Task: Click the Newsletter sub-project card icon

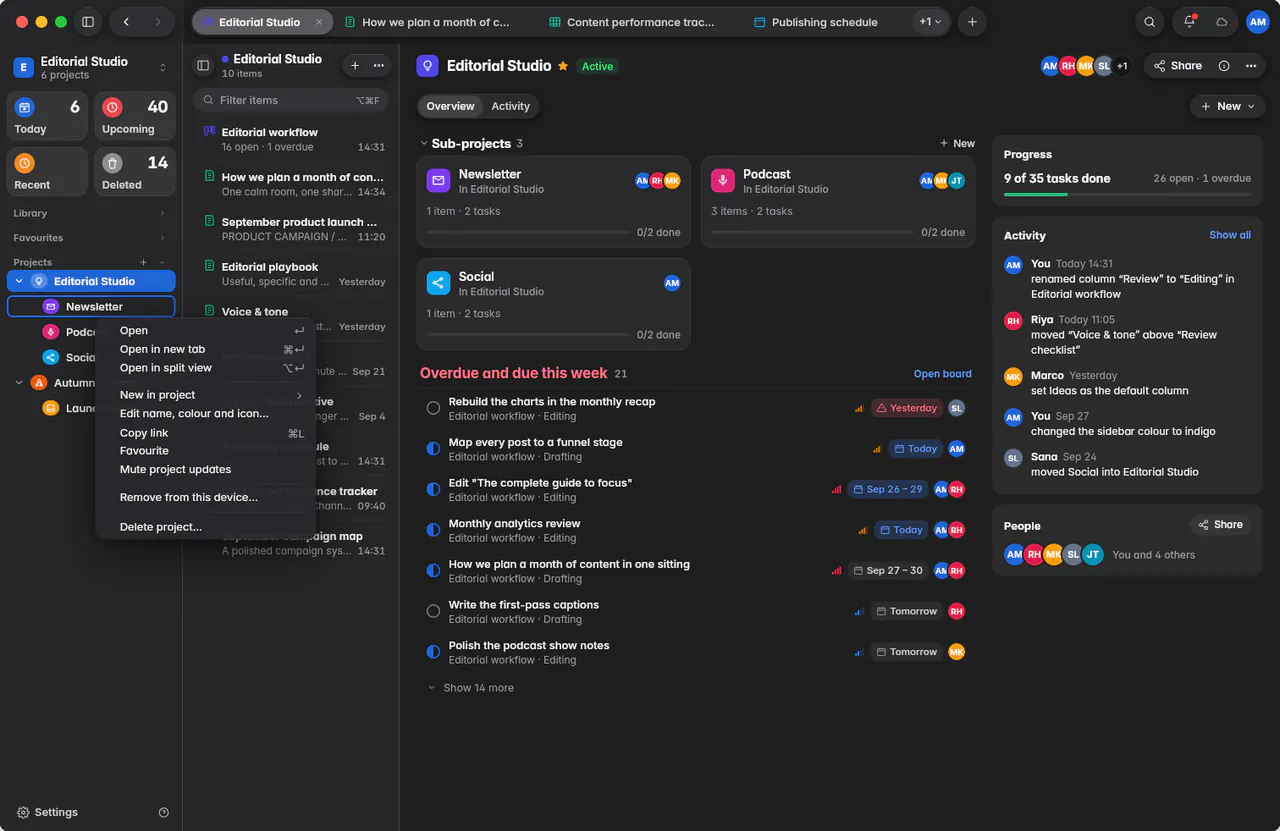Action: (x=438, y=180)
